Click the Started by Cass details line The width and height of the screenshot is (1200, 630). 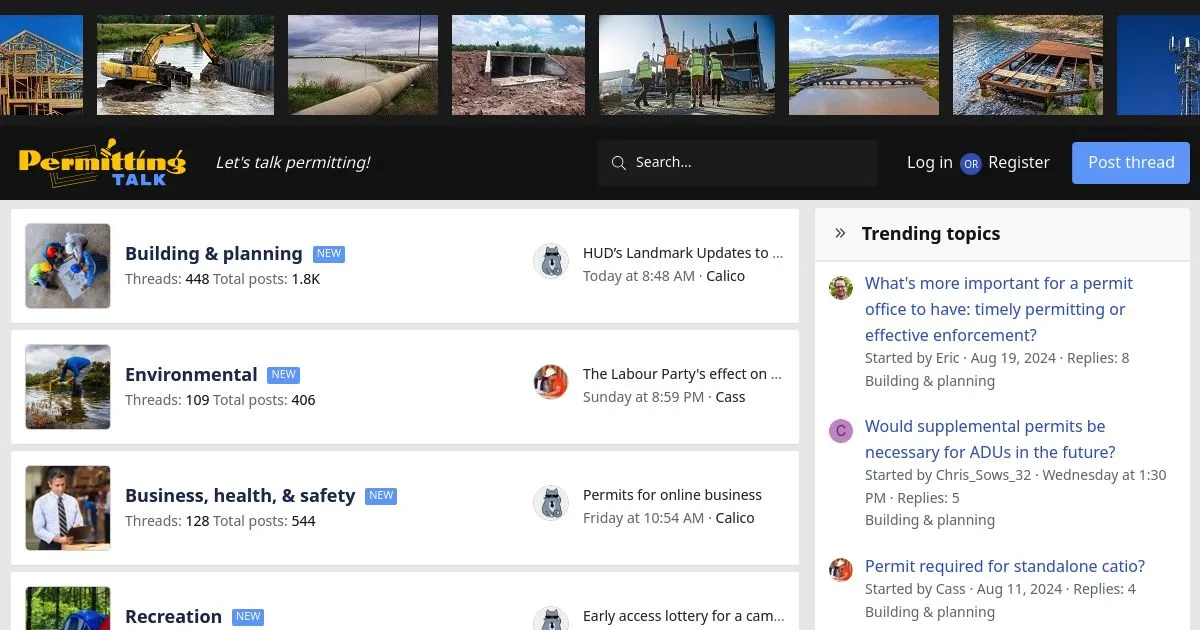click(1000, 589)
